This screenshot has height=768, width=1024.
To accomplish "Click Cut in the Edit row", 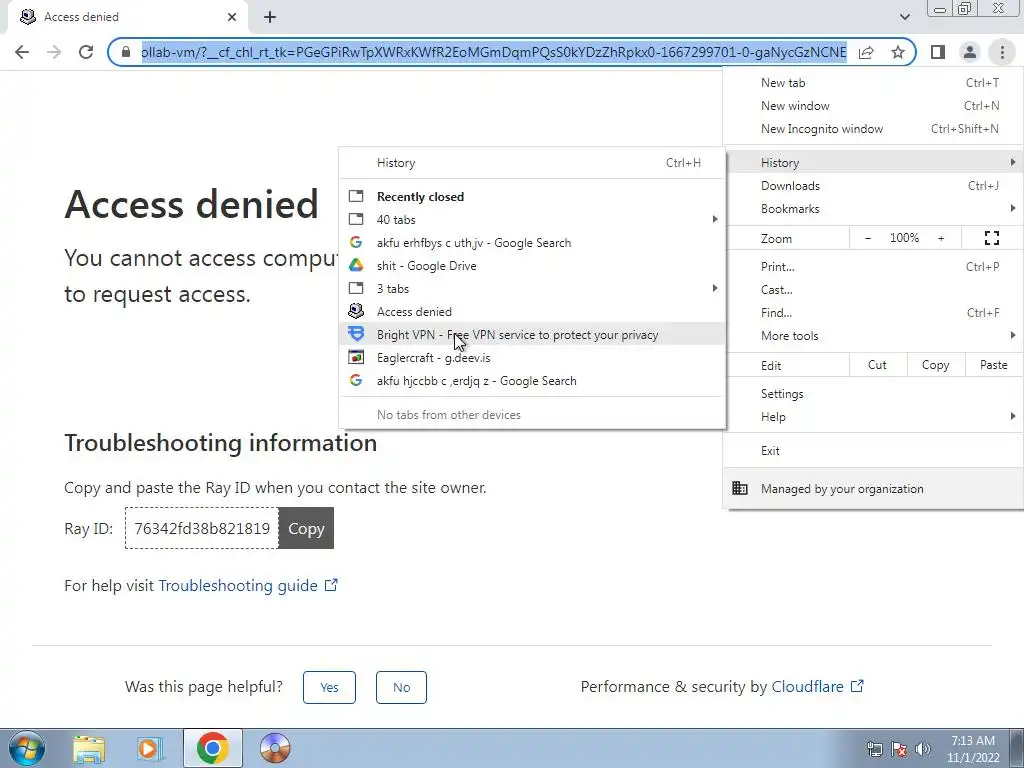I will [x=877, y=365].
